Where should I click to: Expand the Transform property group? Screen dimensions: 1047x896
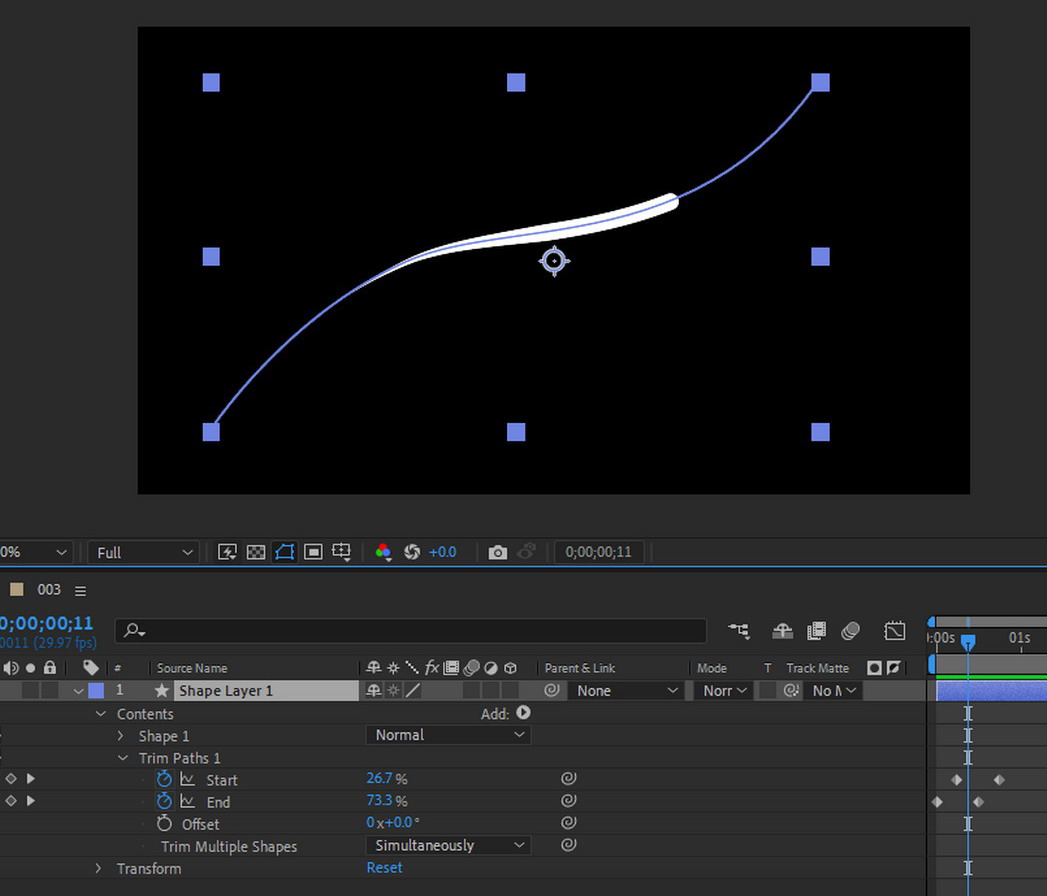[98, 868]
